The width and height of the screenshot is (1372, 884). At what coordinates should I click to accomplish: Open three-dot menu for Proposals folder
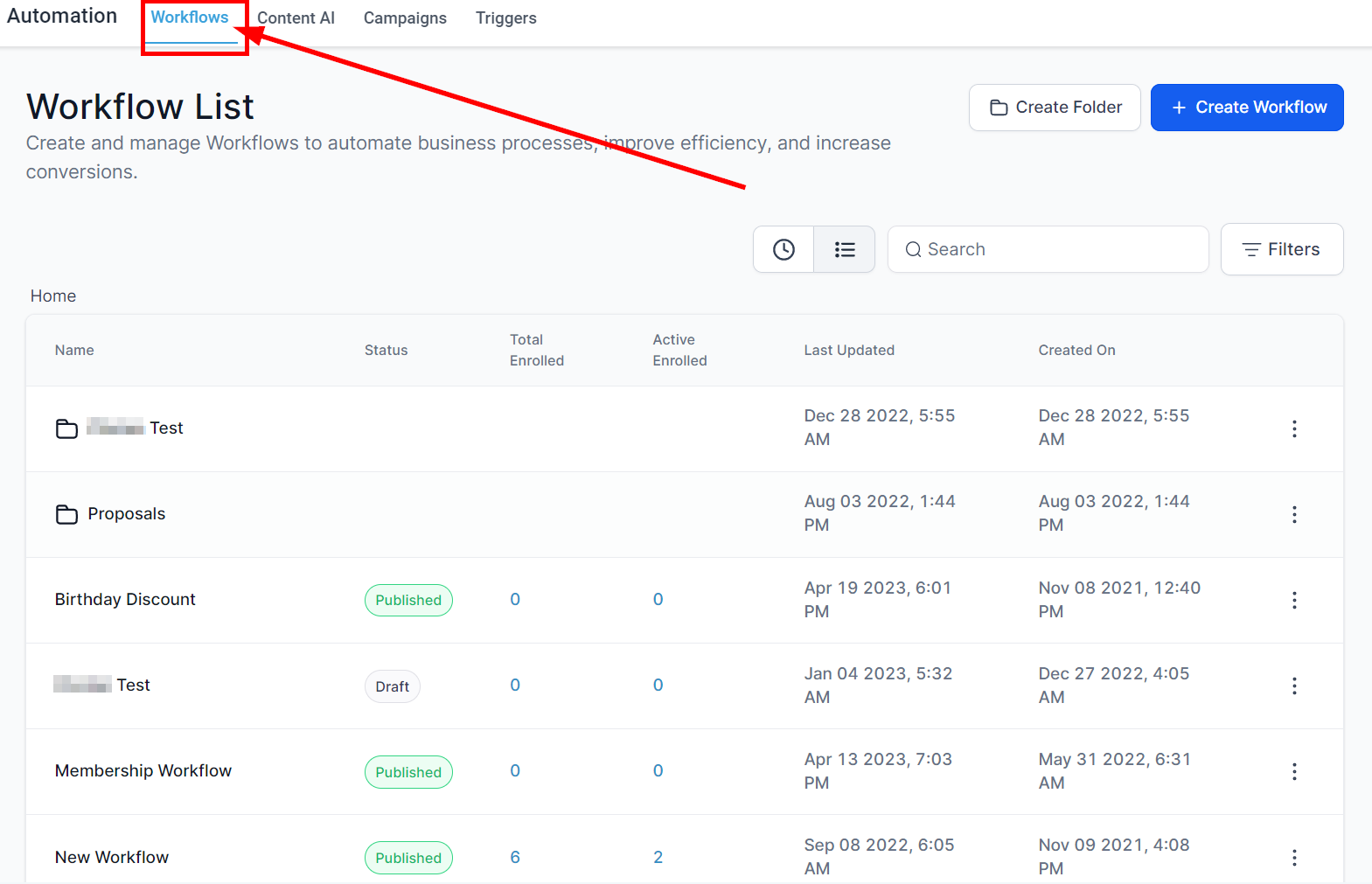pyautogui.click(x=1294, y=514)
